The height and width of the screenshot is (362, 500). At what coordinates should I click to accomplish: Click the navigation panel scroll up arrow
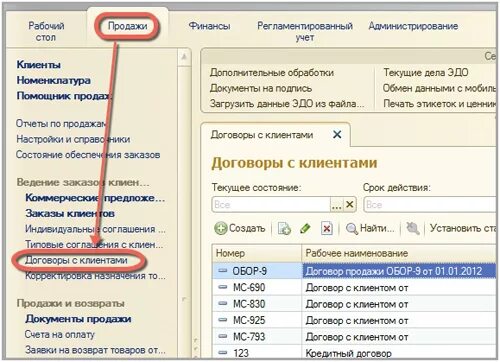[x=184, y=57]
